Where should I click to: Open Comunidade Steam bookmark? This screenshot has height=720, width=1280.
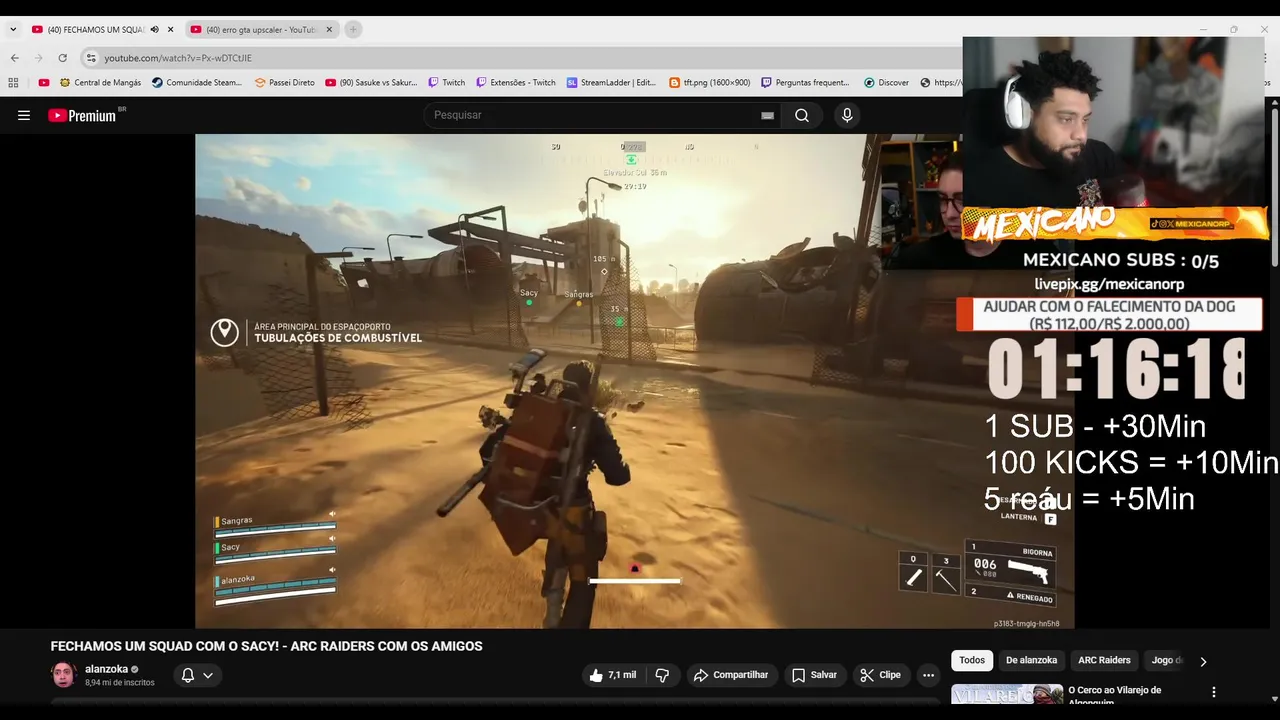coord(197,83)
